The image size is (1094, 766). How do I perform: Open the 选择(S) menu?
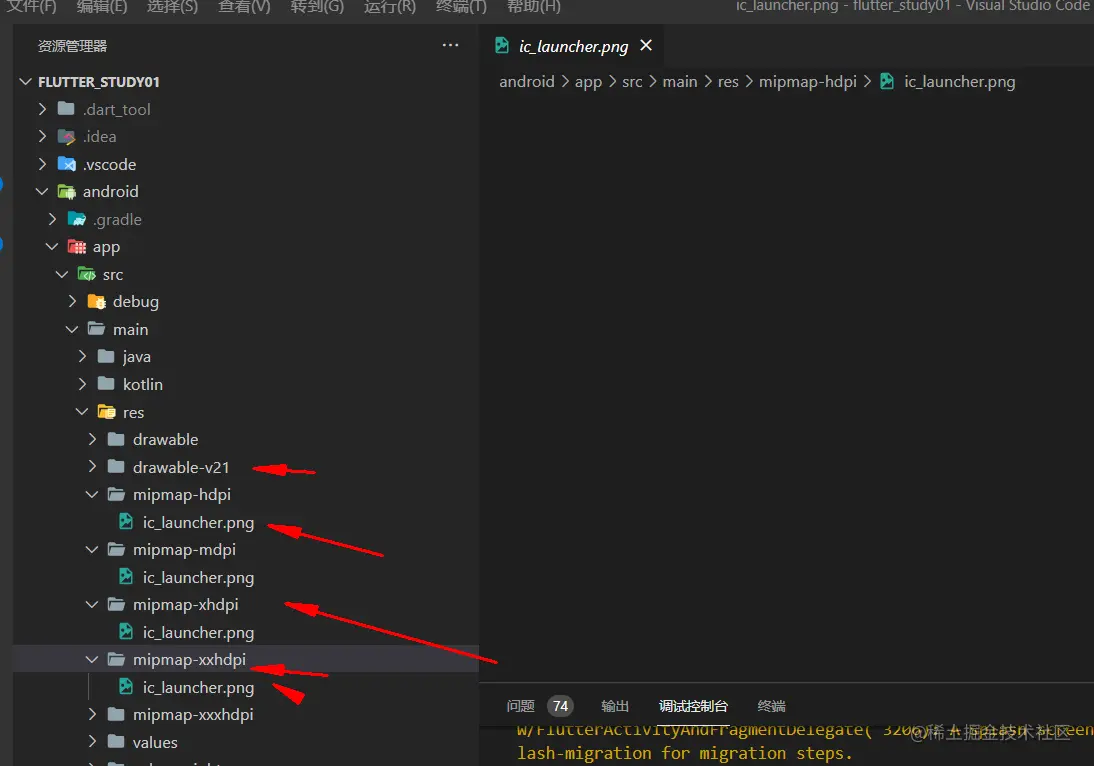click(172, 6)
